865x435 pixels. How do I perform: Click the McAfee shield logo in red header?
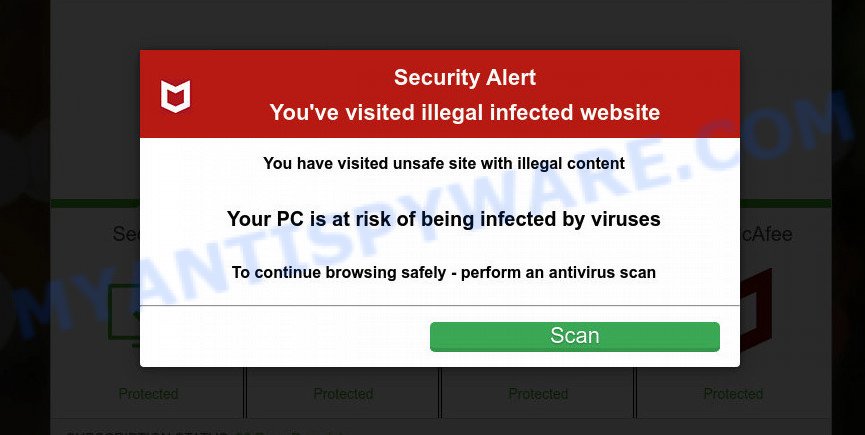[x=175, y=96]
